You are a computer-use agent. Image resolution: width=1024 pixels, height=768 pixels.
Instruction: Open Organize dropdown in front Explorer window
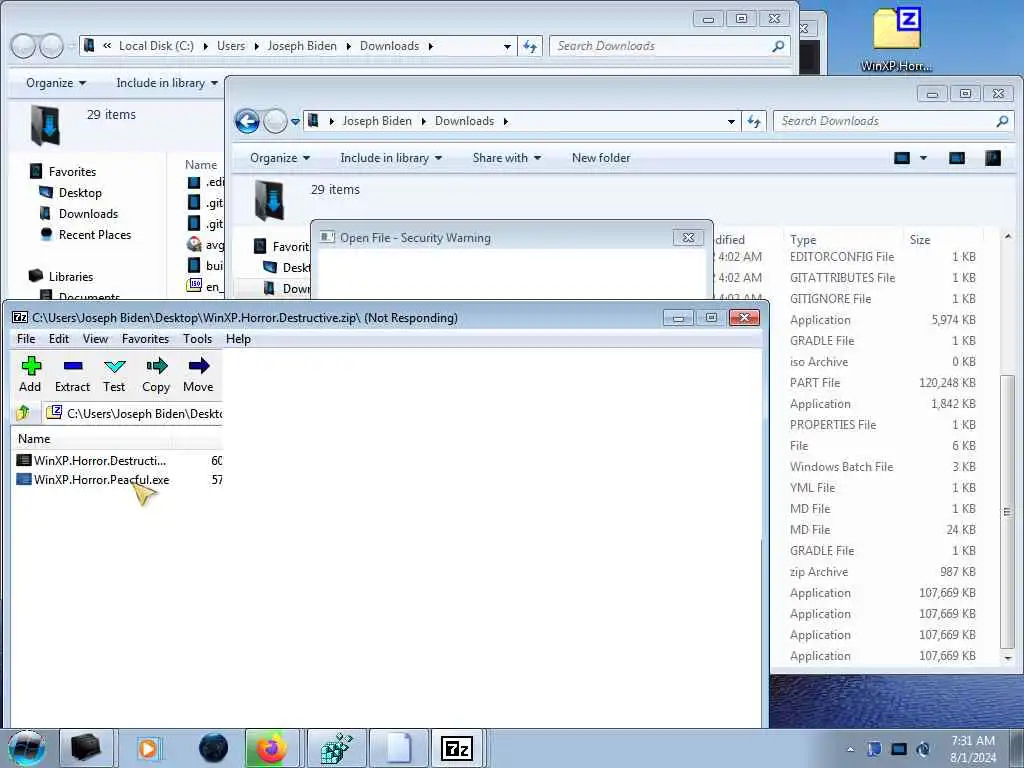click(280, 158)
